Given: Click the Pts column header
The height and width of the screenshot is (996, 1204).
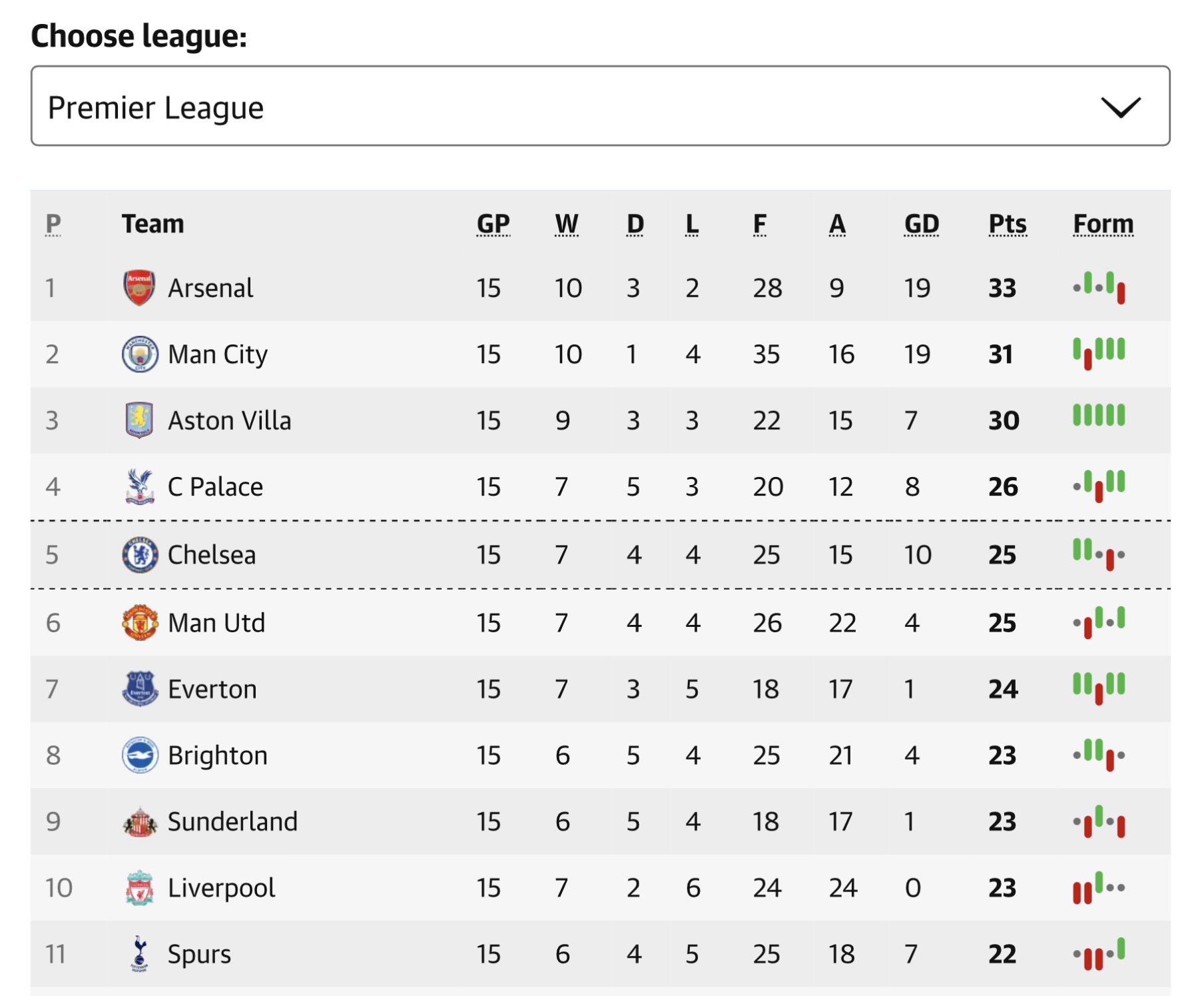Looking at the screenshot, I should (1007, 224).
